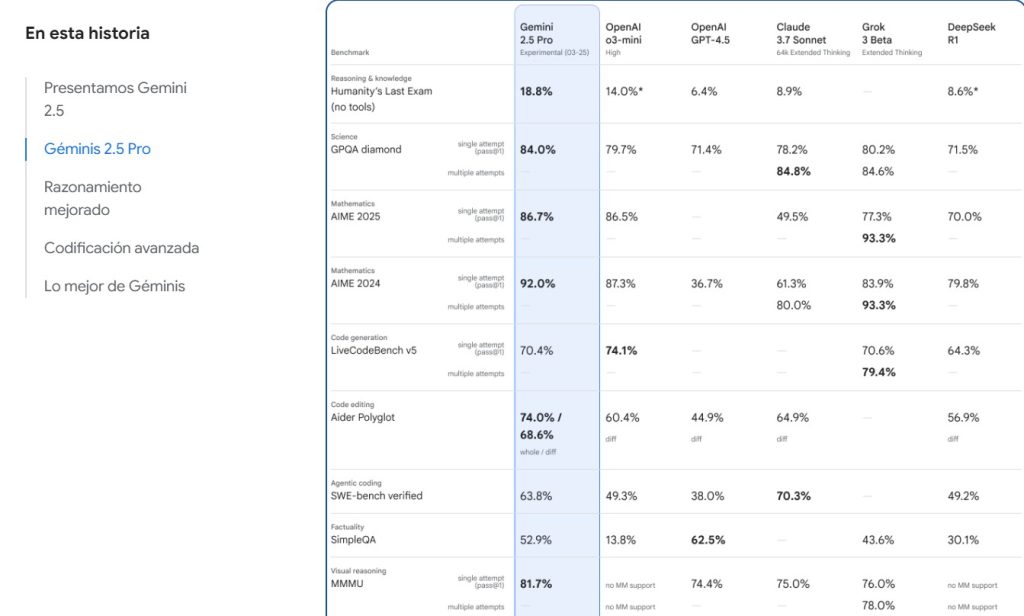Viewport: 1024px width, 616px height.
Task: Jump to the Razonamiento mejorado section
Action: pyautogui.click(x=92, y=198)
